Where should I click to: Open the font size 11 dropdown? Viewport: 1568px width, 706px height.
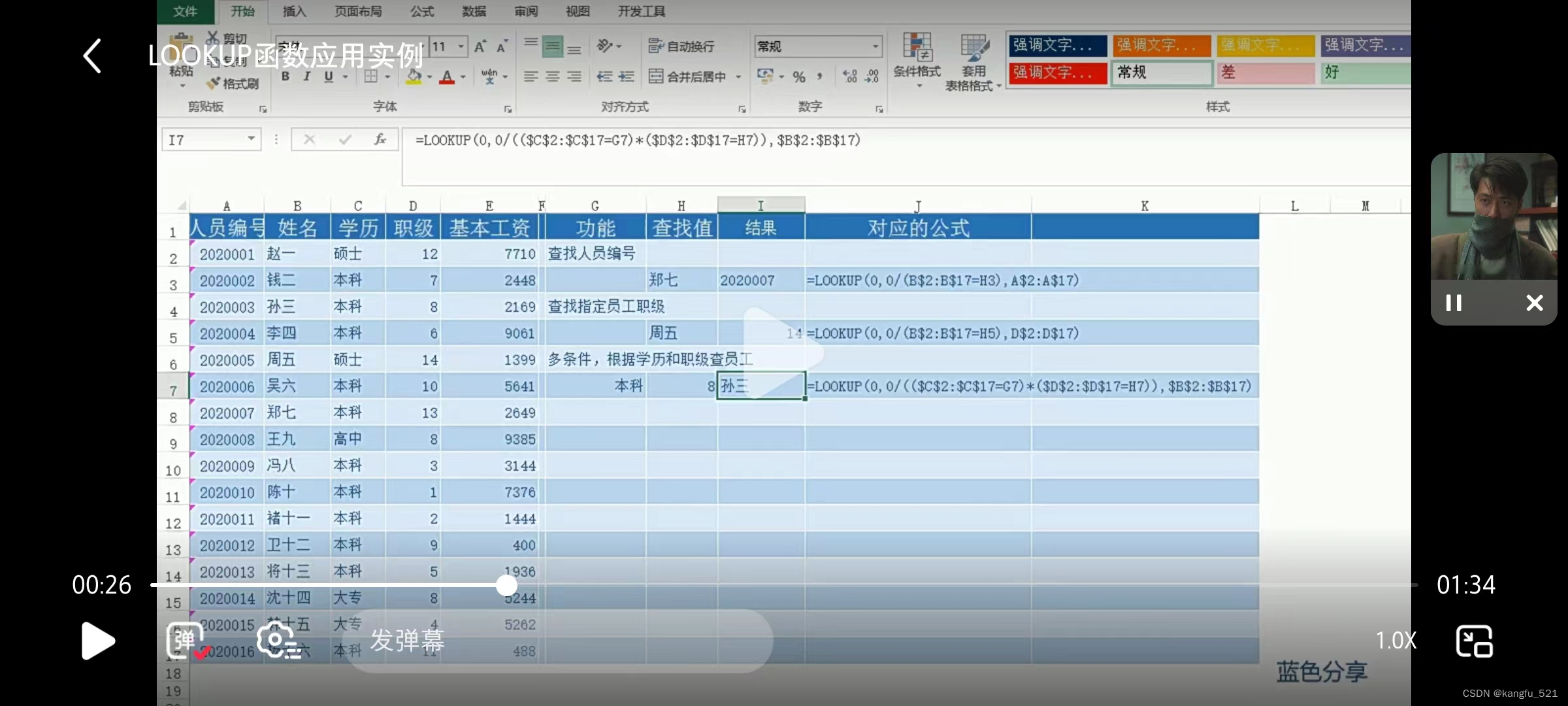461,46
